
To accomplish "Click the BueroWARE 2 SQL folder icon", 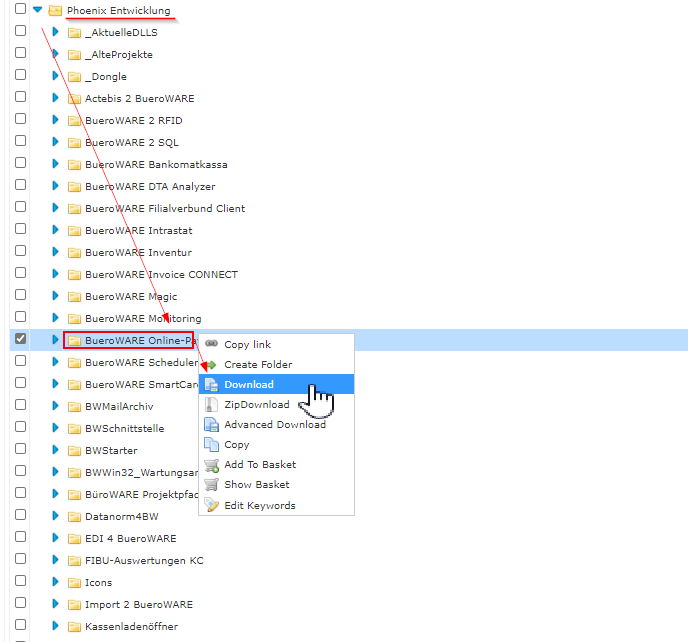I will point(75,143).
